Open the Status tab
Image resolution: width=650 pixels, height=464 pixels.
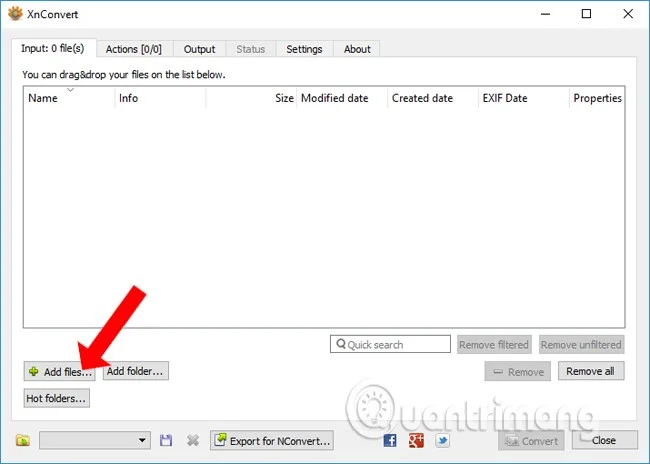coord(251,49)
